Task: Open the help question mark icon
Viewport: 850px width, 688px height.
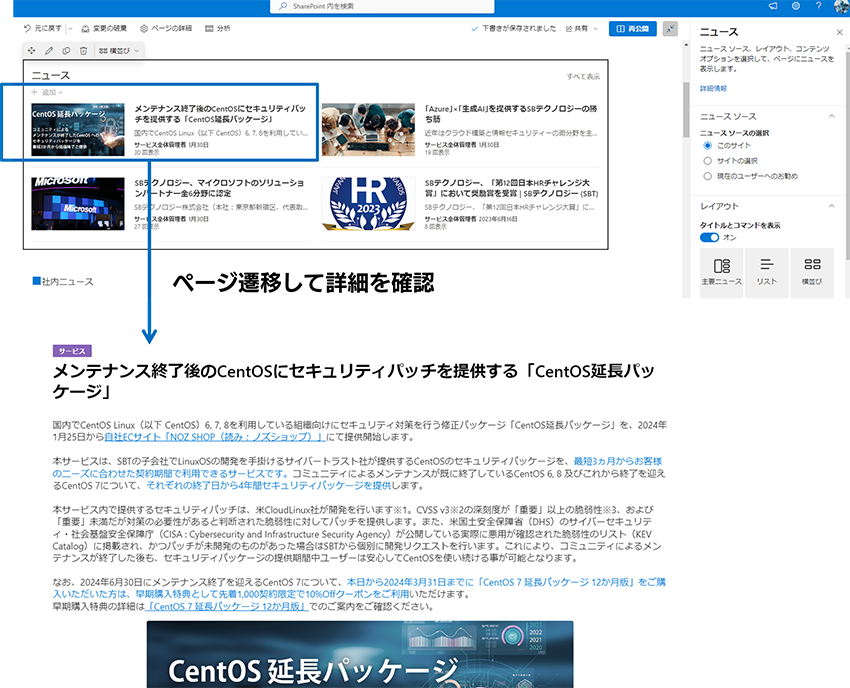Action: point(819,6)
